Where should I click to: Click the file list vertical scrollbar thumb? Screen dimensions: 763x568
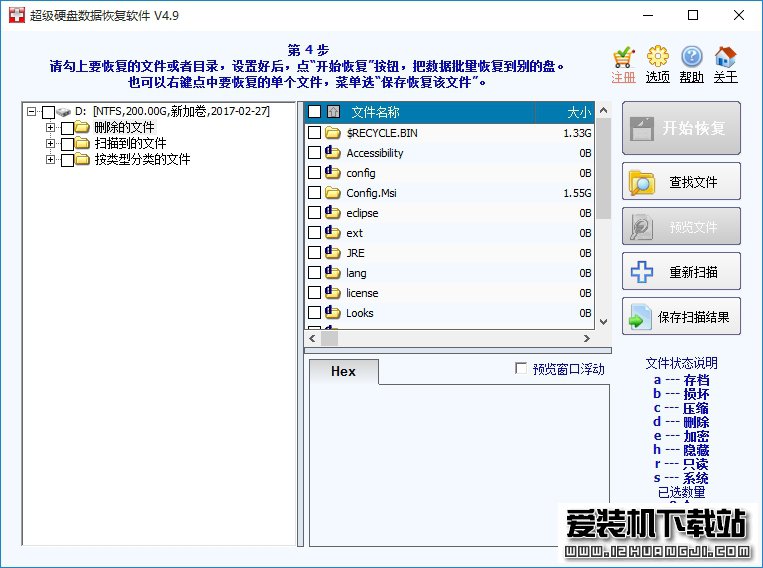(603, 168)
